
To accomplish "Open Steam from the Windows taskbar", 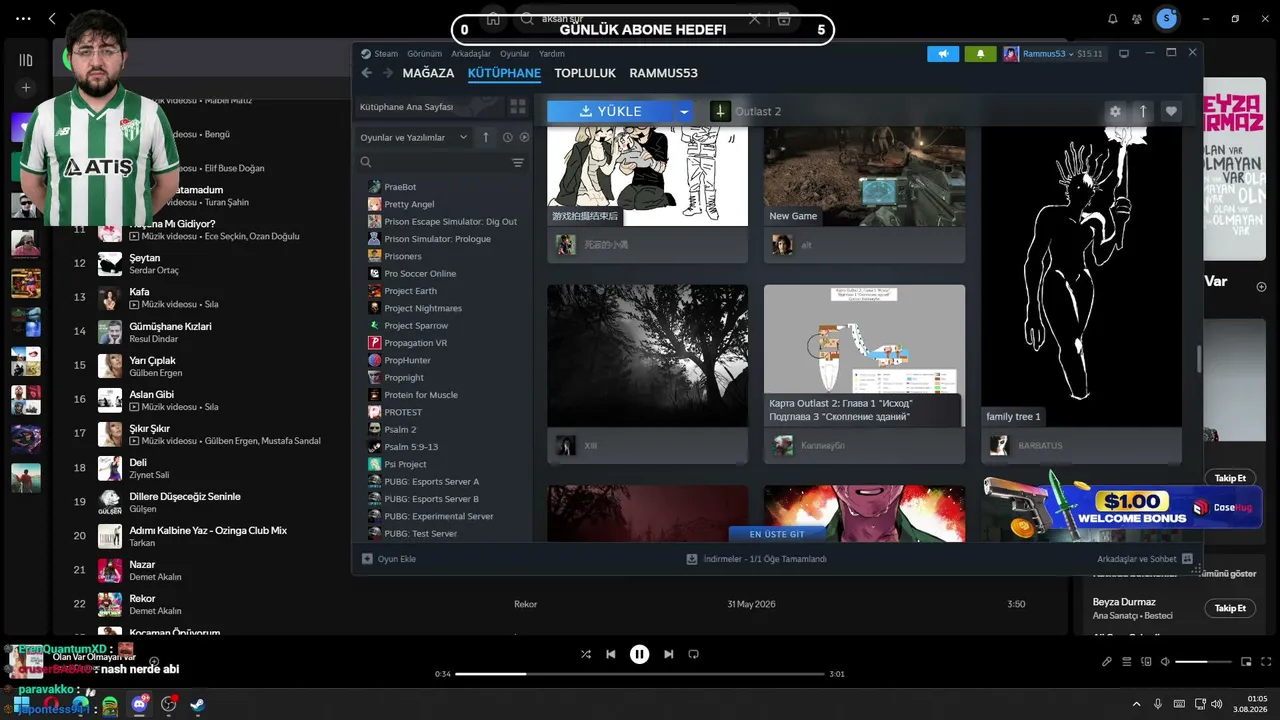I will [198, 704].
